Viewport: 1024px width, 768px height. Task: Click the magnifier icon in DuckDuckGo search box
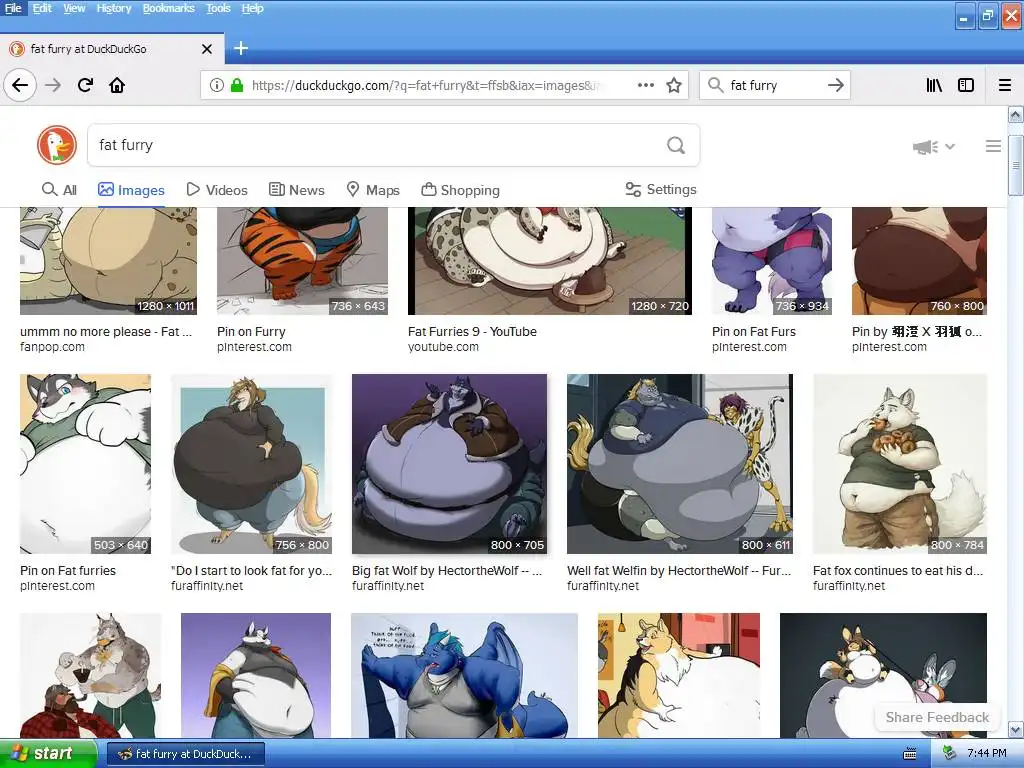676,145
